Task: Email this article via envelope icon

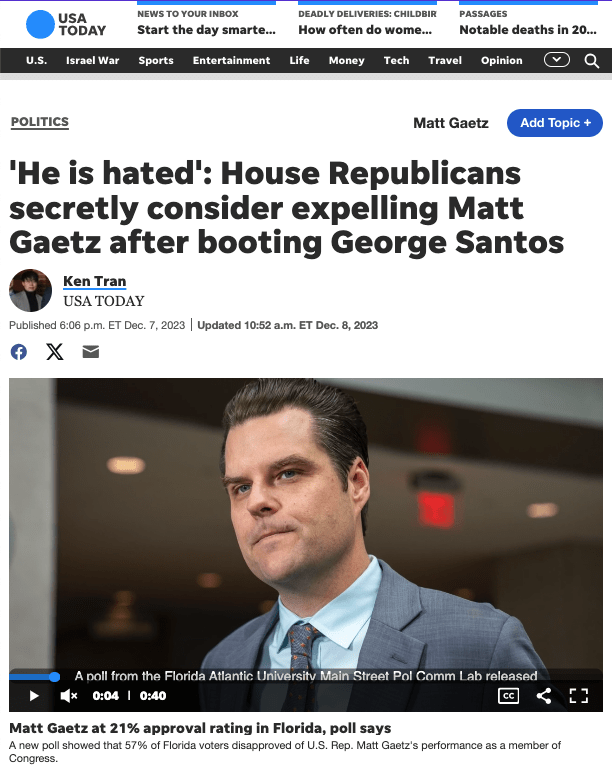Action: [91, 352]
